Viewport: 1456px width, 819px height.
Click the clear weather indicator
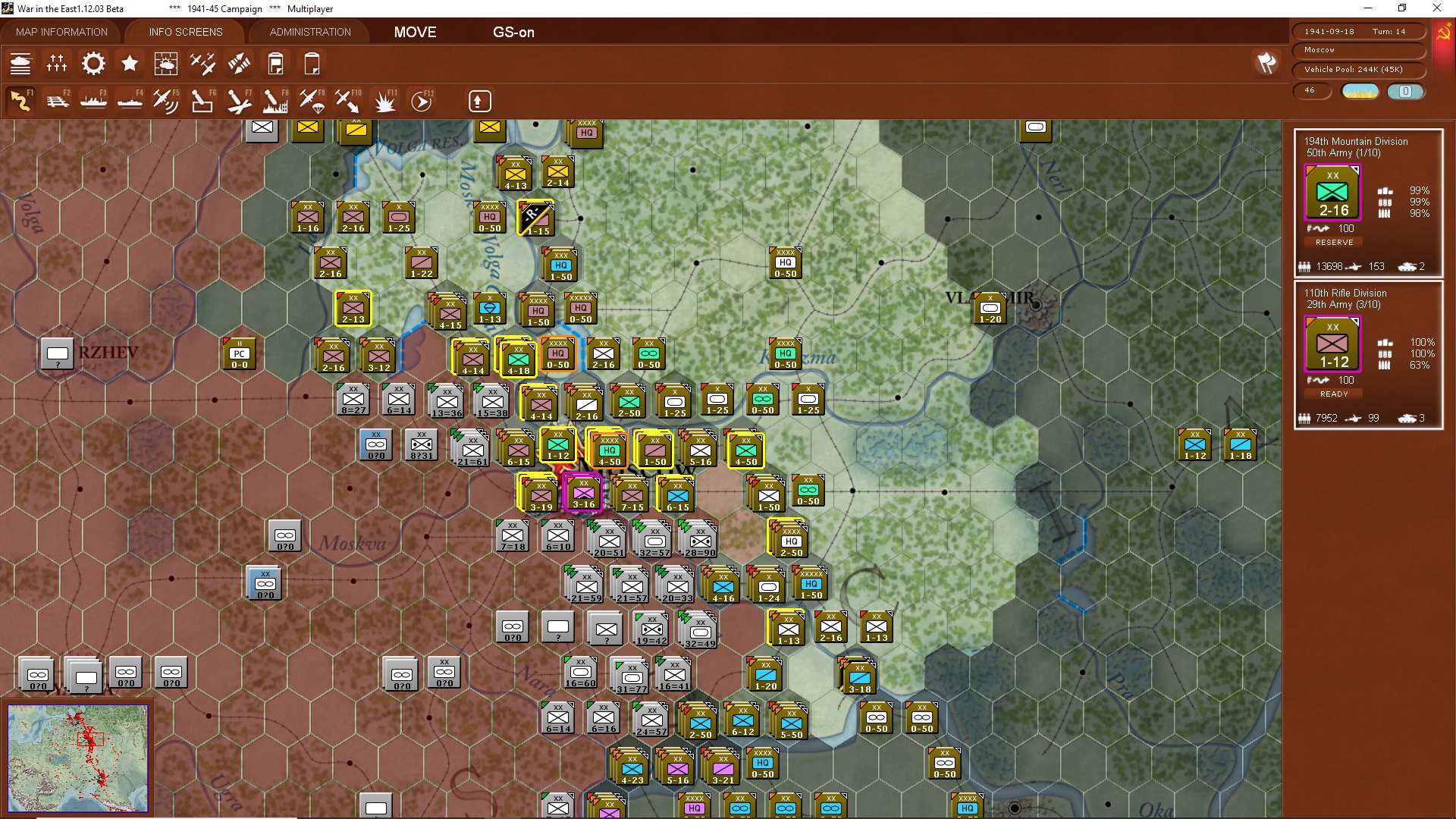tap(1360, 91)
